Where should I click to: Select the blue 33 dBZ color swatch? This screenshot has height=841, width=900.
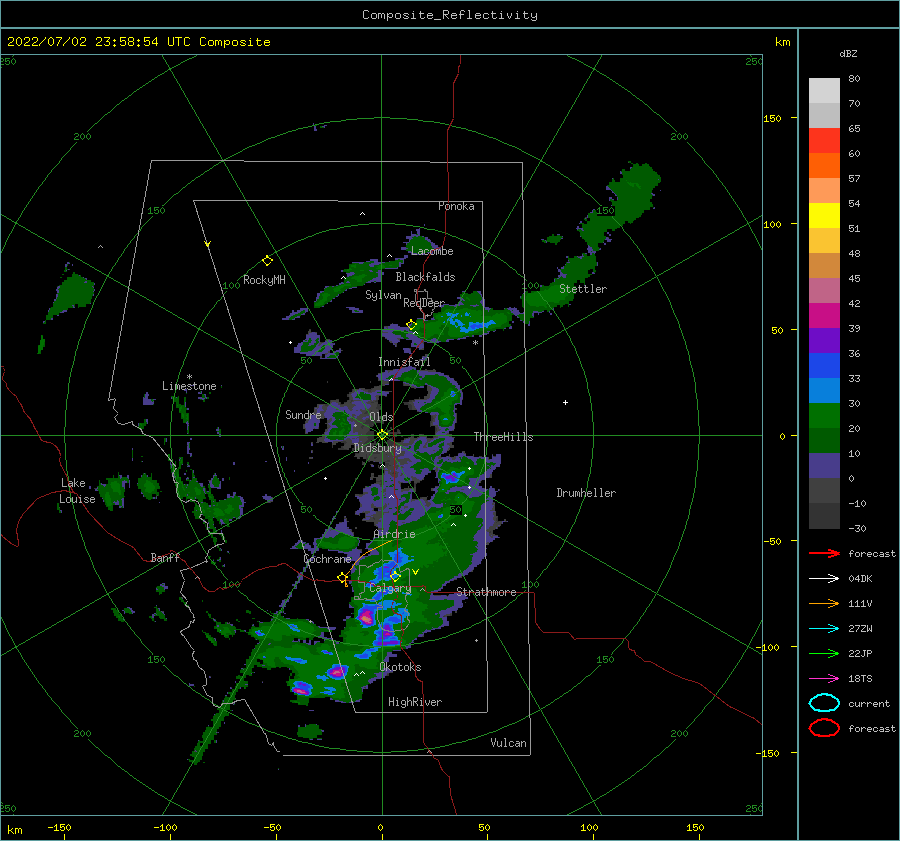coord(824,390)
